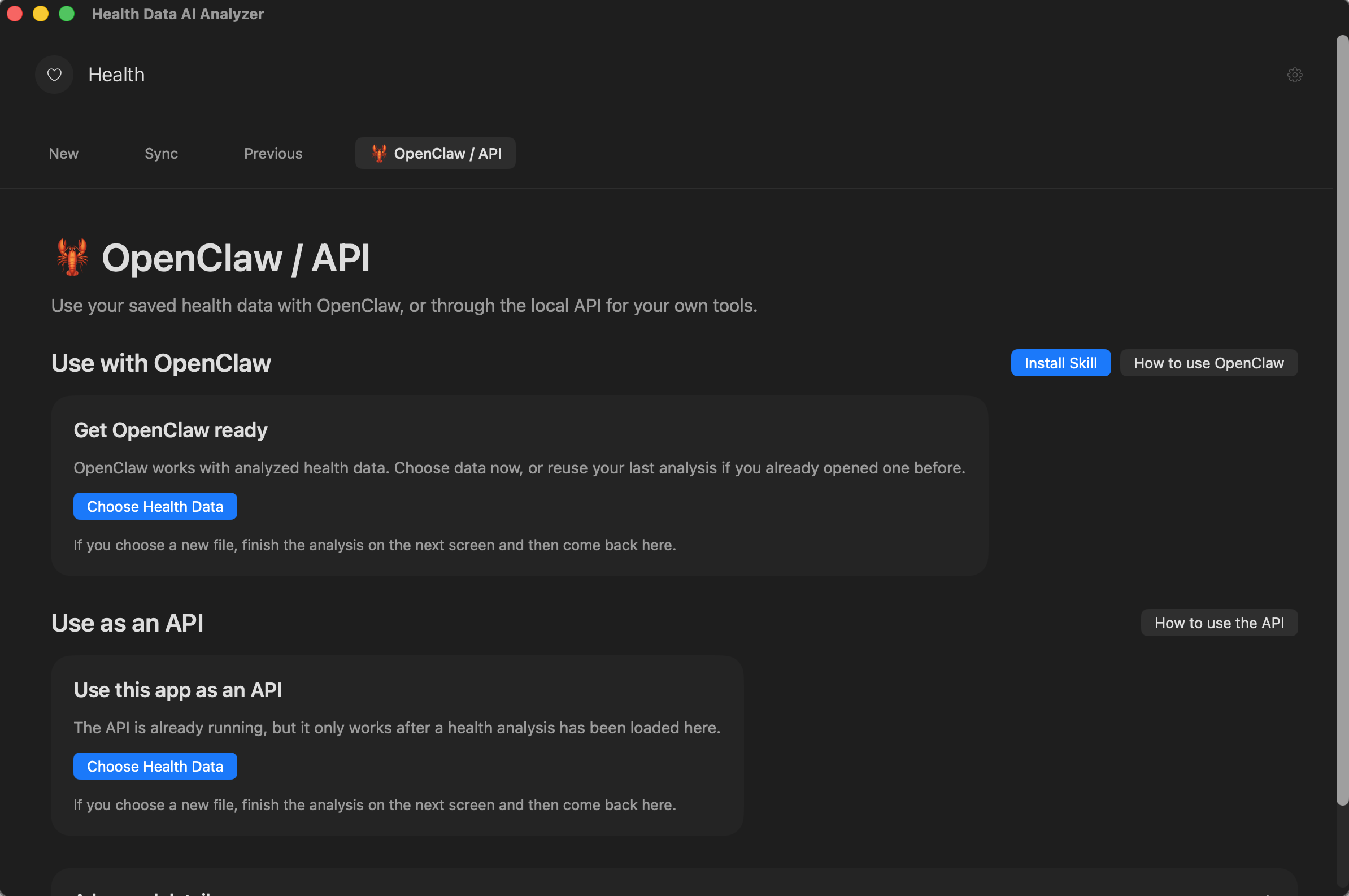This screenshot has height=896, width=1349.
Task: Click the 'Use this app as an API' card title
Action: tap(179, 690)
